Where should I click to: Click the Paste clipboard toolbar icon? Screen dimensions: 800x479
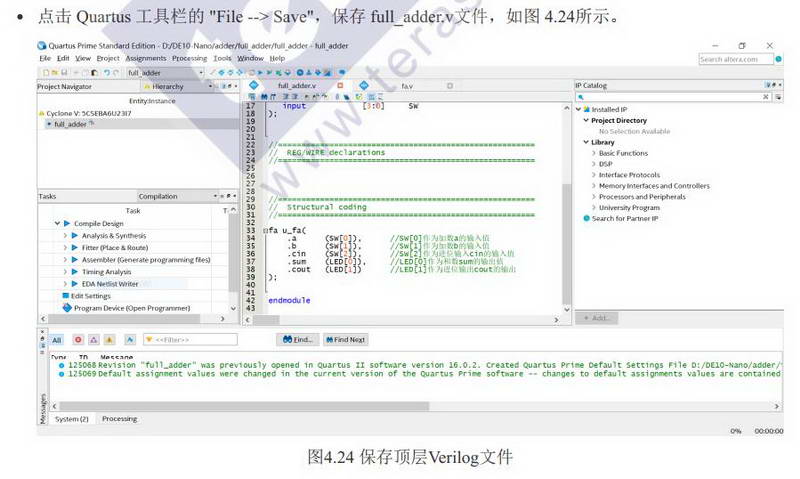tap(94, 73)
